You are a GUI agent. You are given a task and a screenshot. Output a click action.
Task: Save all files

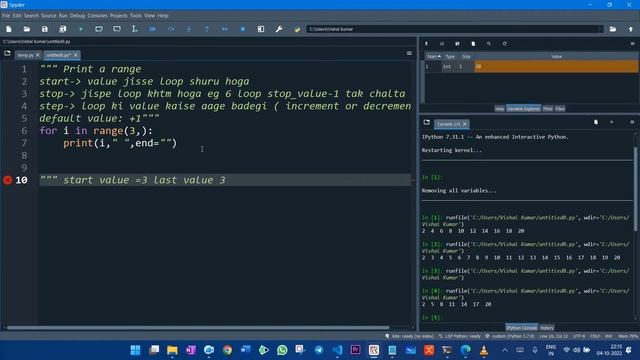pos(62,29)
